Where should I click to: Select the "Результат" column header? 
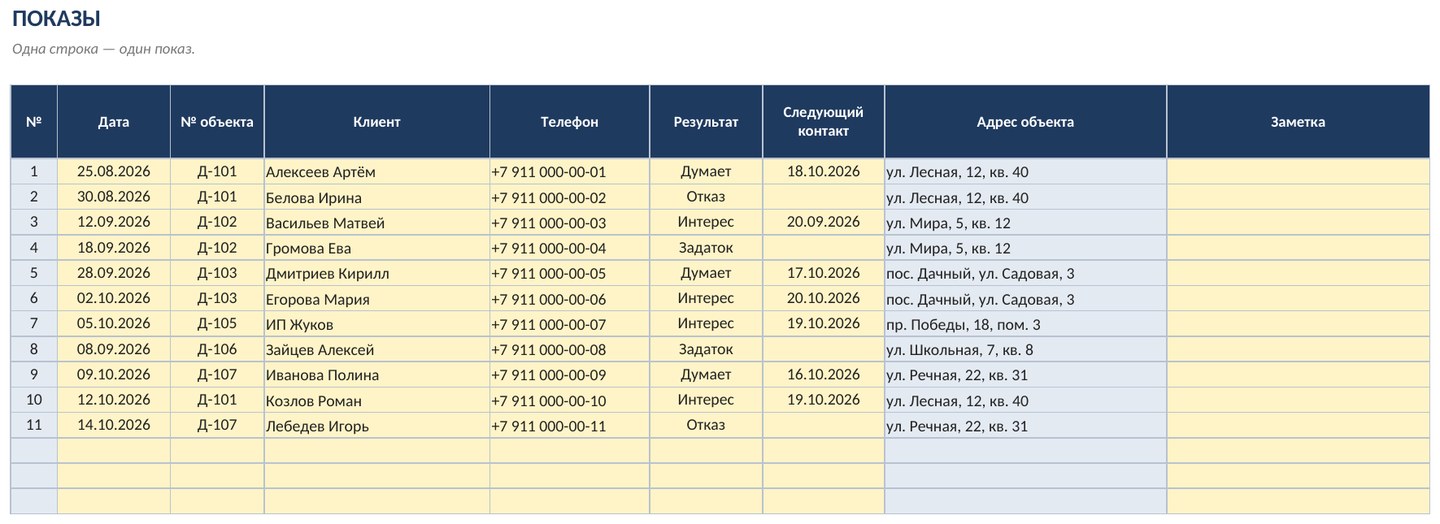(x=706, y=122)
